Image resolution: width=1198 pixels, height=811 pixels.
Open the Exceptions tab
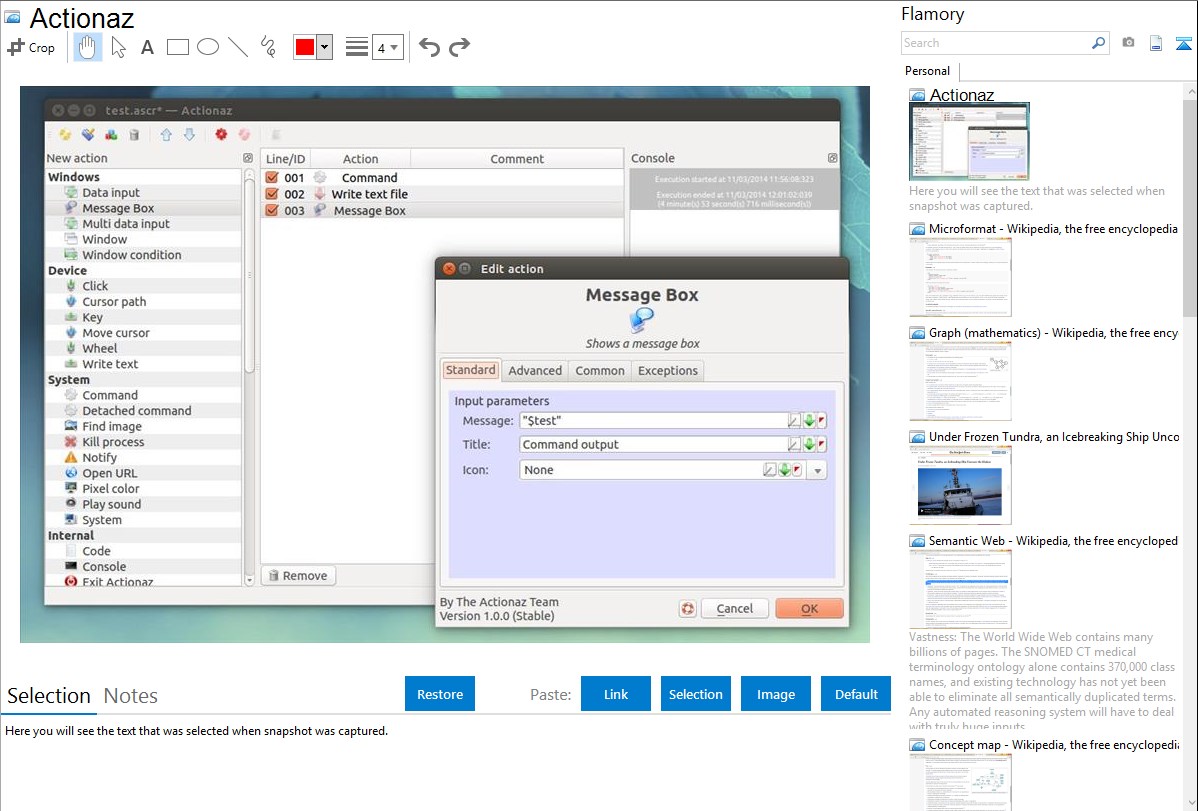(668, 371)
